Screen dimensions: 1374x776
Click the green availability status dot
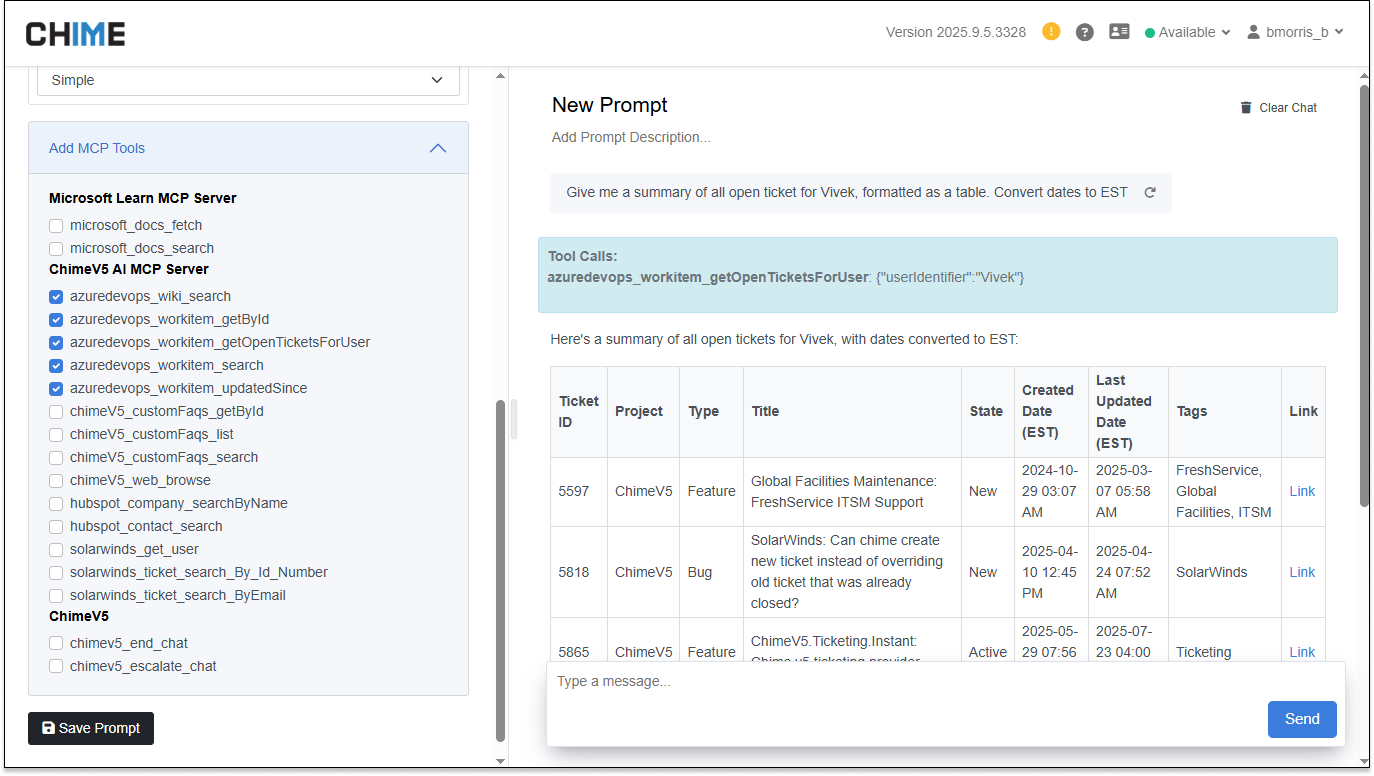1150,33
